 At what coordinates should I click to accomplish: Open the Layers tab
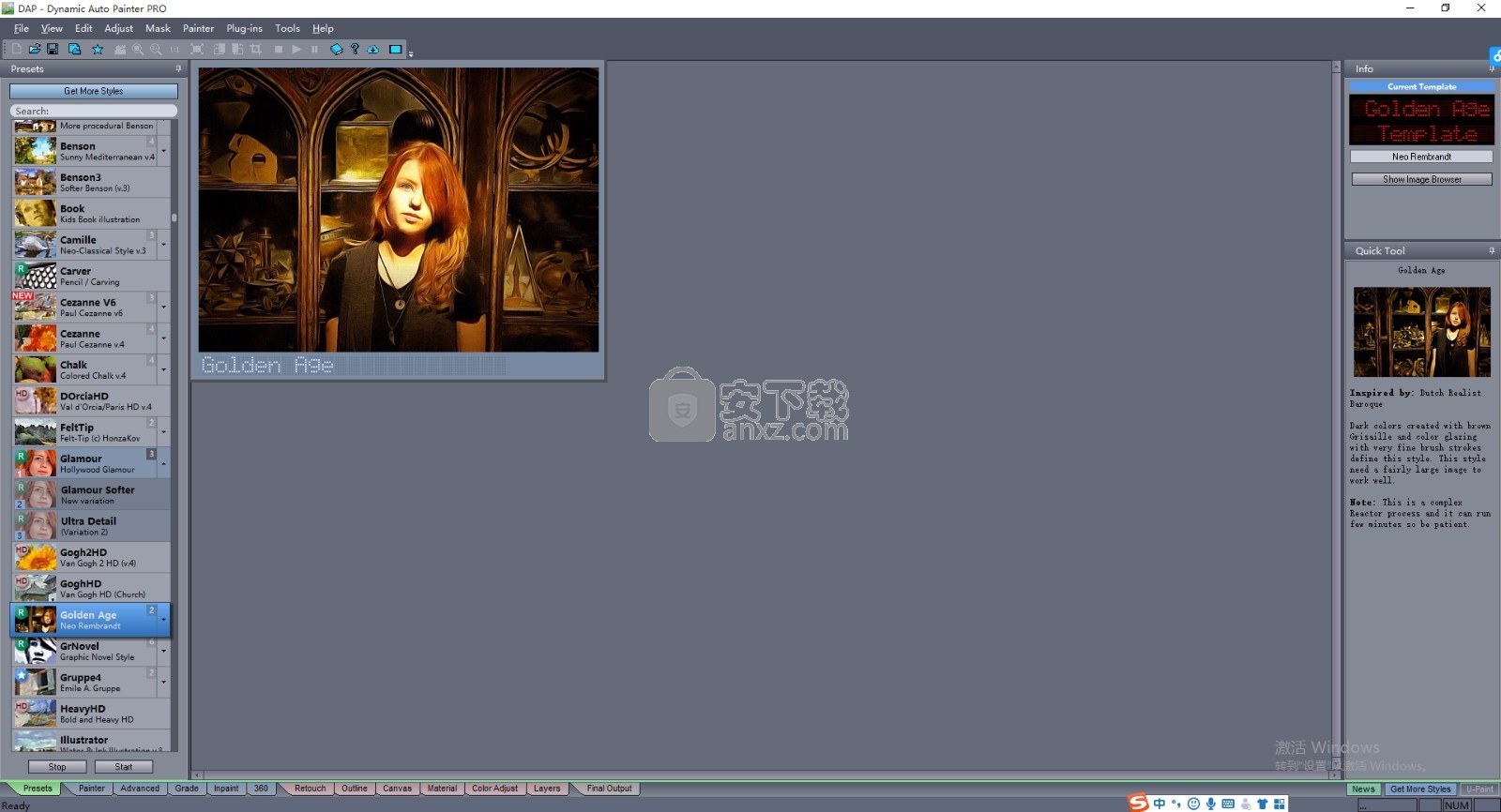click(x=547, y=789)
